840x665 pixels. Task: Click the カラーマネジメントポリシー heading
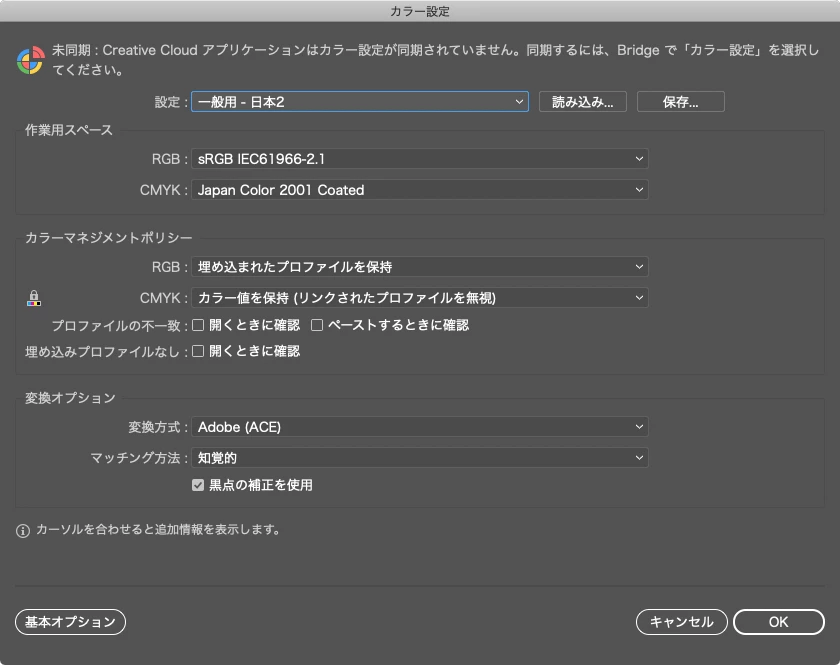coord(108,238)
